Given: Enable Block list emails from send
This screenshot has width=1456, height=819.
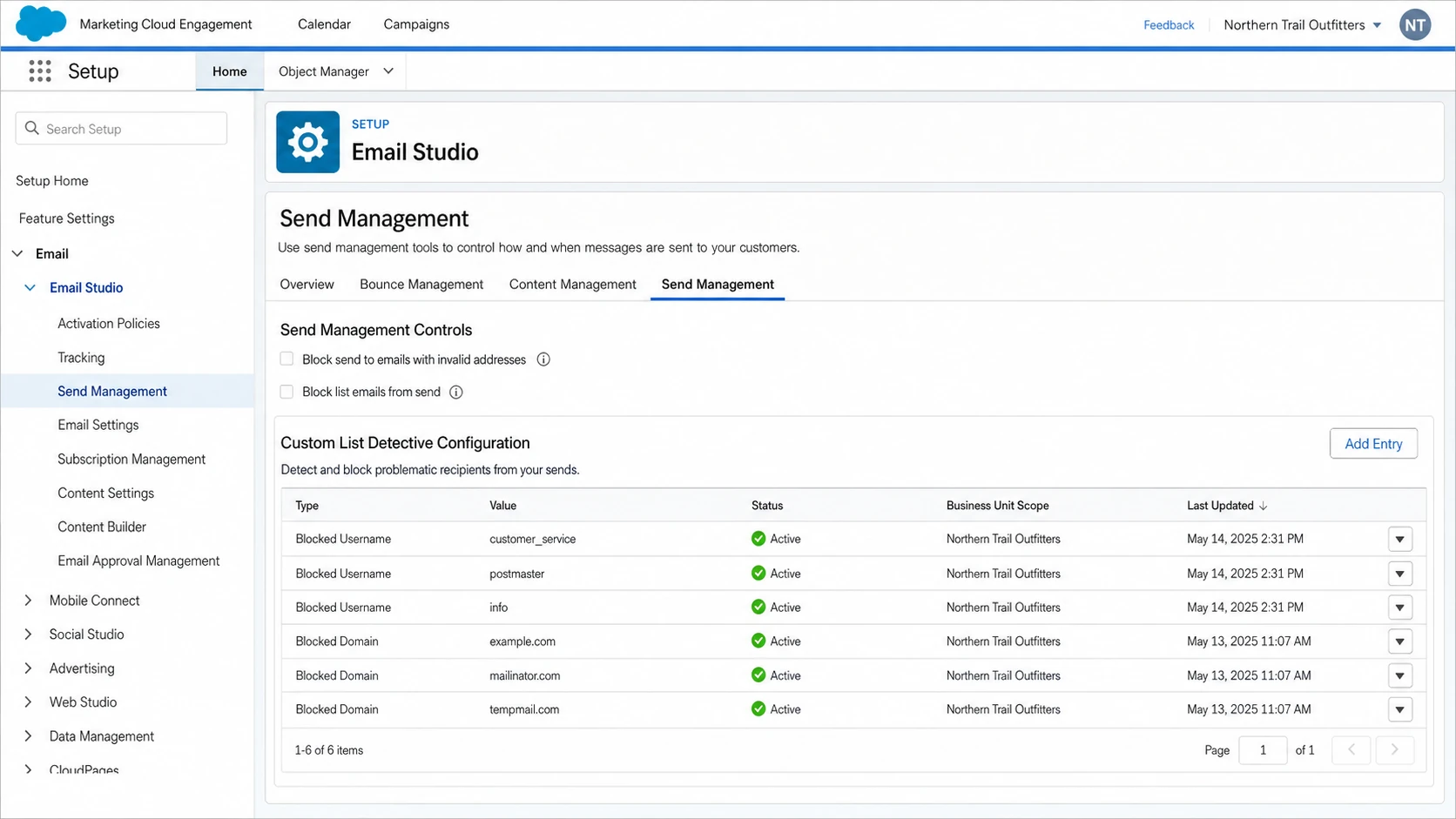Looking at the screenshot, I should pos(286,392).
